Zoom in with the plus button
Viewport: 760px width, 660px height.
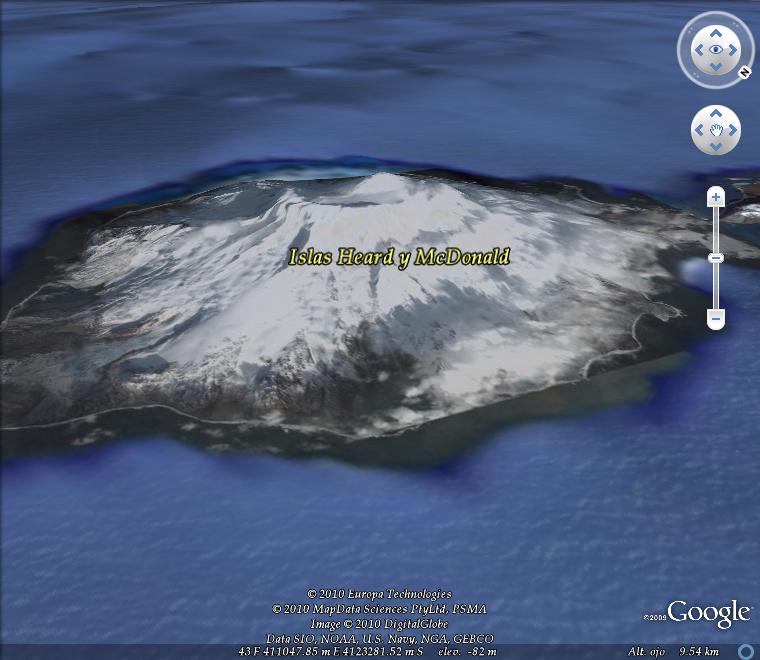click(x=715, y=197)
